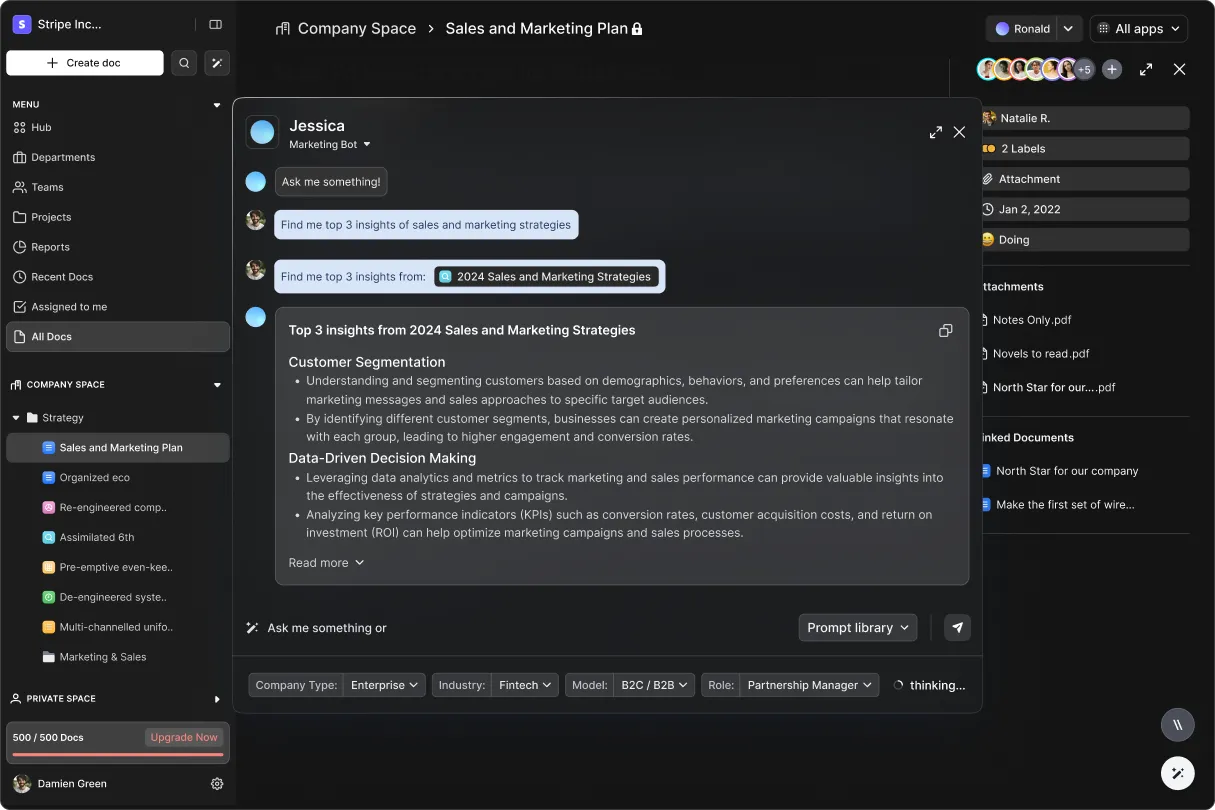Go to Departments in the menu
This screenshot has width=1215, height=810.
coord(63,157)
